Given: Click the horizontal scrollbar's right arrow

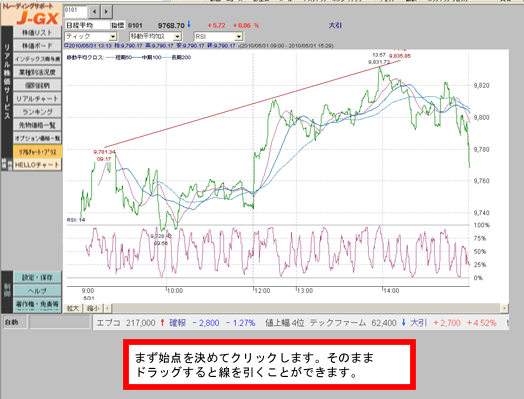Looking at the screenshot, I should pos(504,308).
